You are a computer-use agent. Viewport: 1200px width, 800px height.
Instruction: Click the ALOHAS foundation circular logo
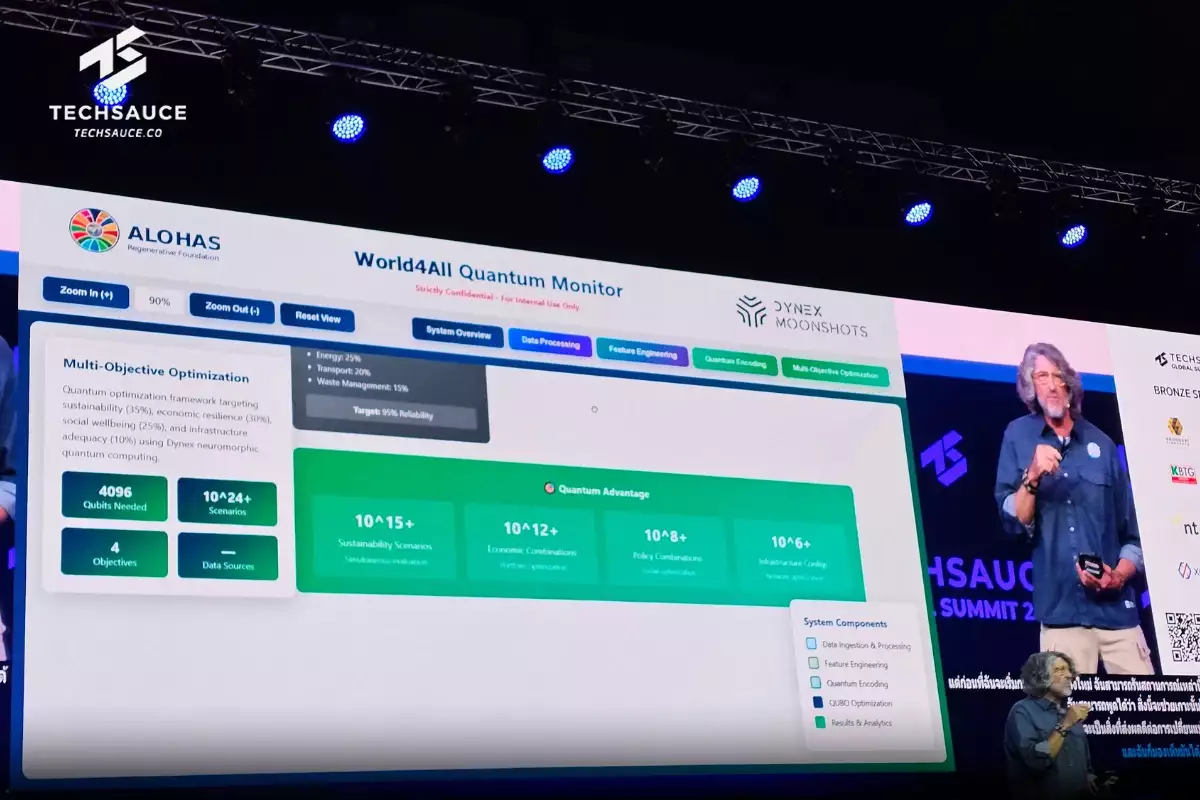(94, 231)
